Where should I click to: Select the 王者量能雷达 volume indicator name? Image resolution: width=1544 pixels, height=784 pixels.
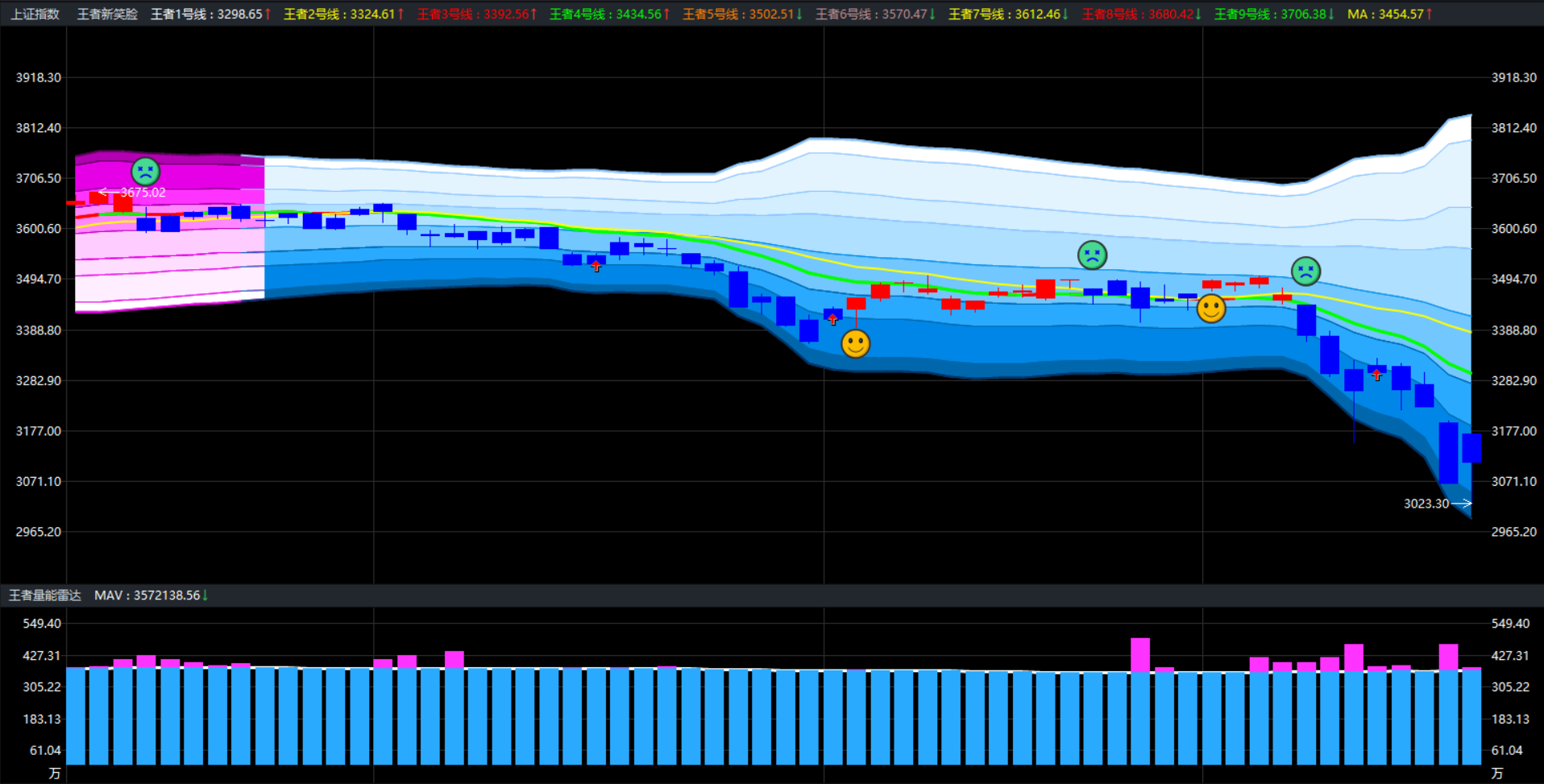coord(45,595)
